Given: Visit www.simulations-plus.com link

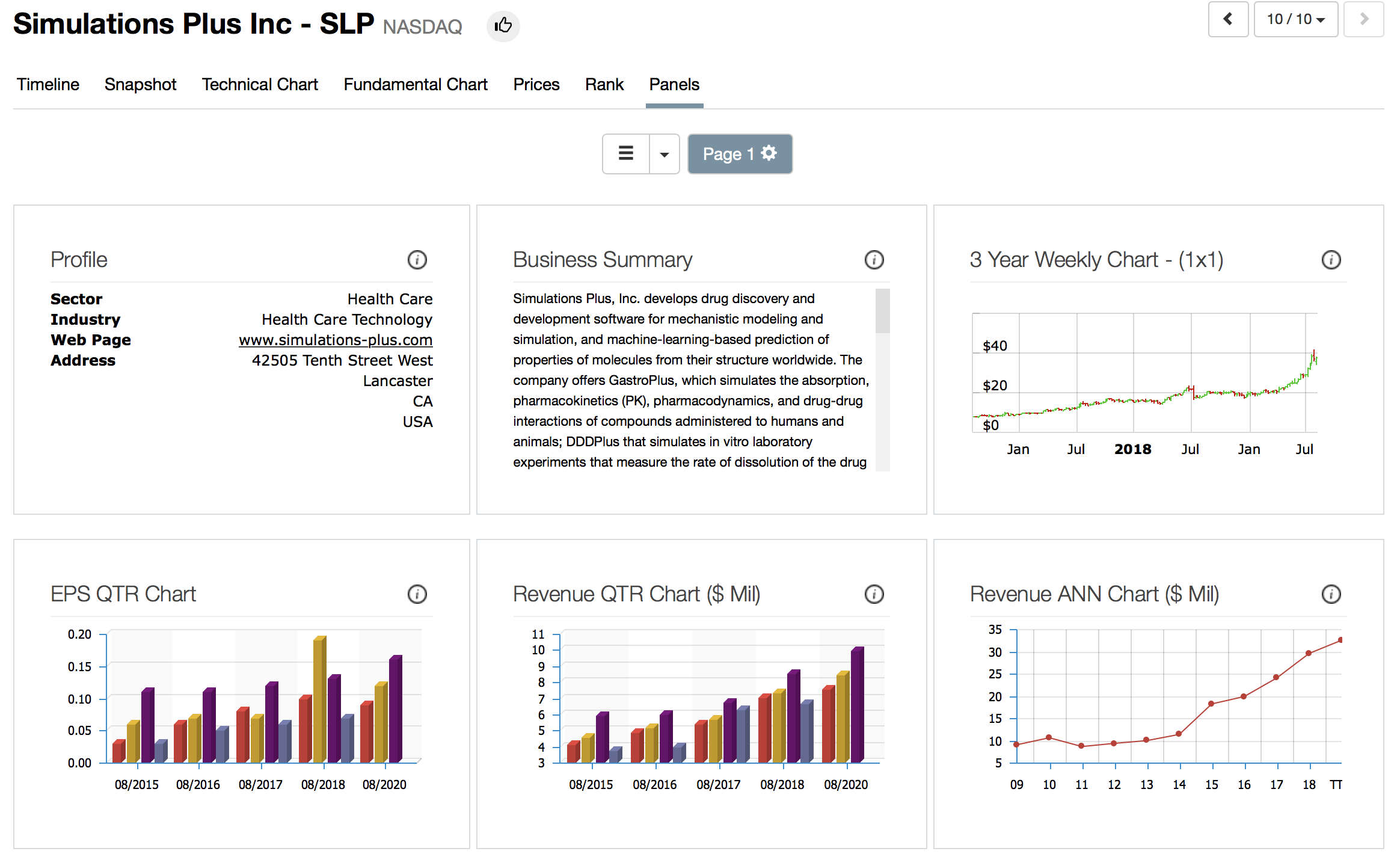Looking at the screenshot, I should [335, 340].
